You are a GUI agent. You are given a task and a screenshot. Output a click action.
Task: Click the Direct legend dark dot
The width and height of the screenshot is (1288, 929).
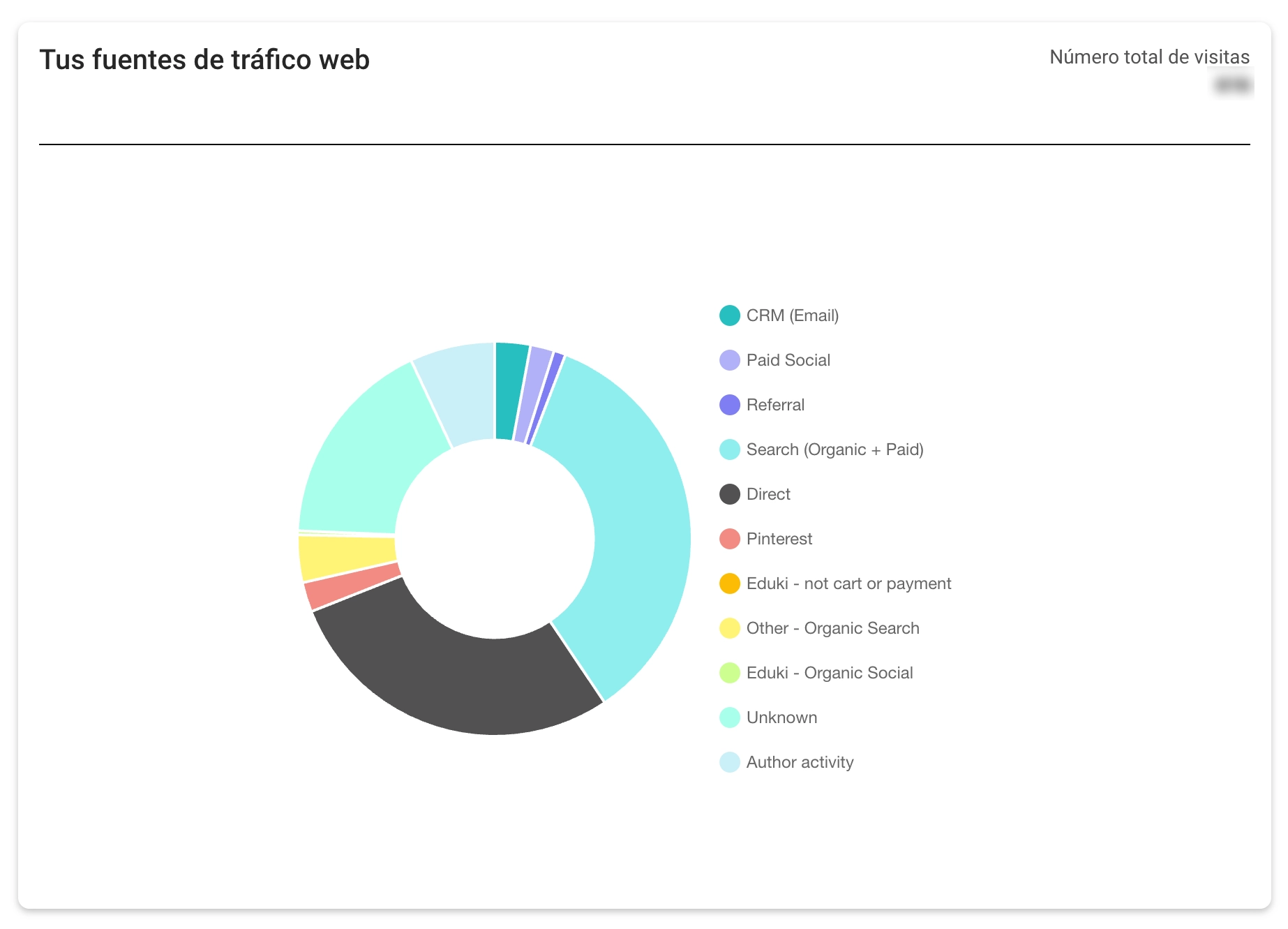click(729, 494)
